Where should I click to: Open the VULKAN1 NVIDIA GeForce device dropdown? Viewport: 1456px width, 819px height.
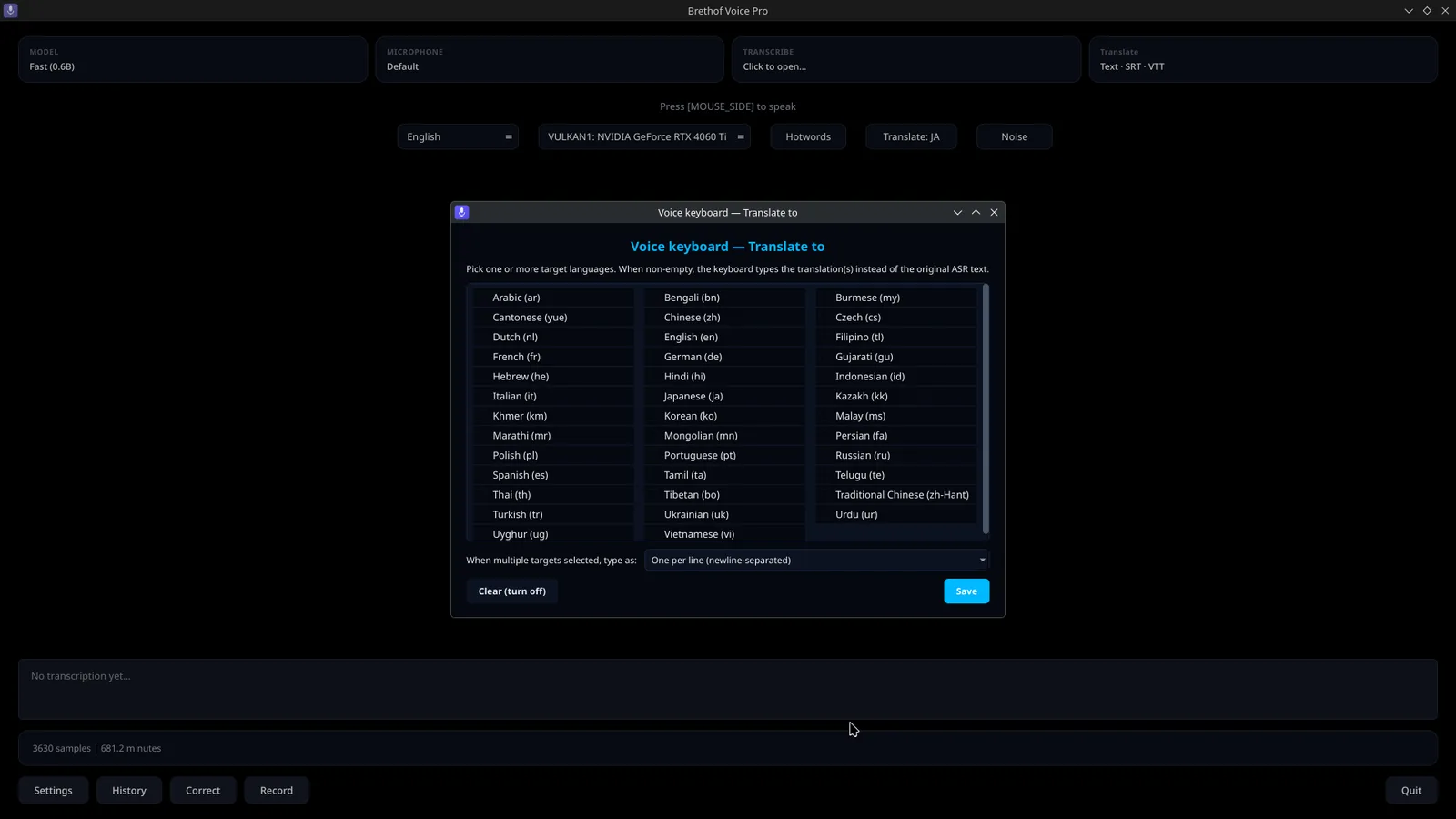coord(644,136)
